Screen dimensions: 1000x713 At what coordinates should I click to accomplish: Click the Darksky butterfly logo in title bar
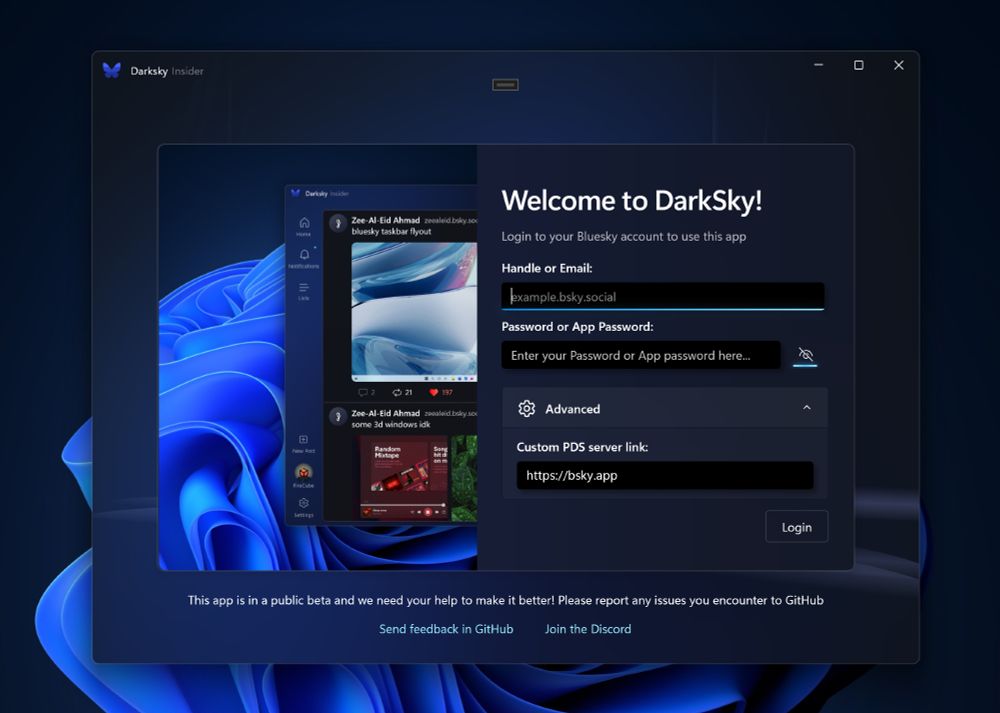click(x=112, y=70)
